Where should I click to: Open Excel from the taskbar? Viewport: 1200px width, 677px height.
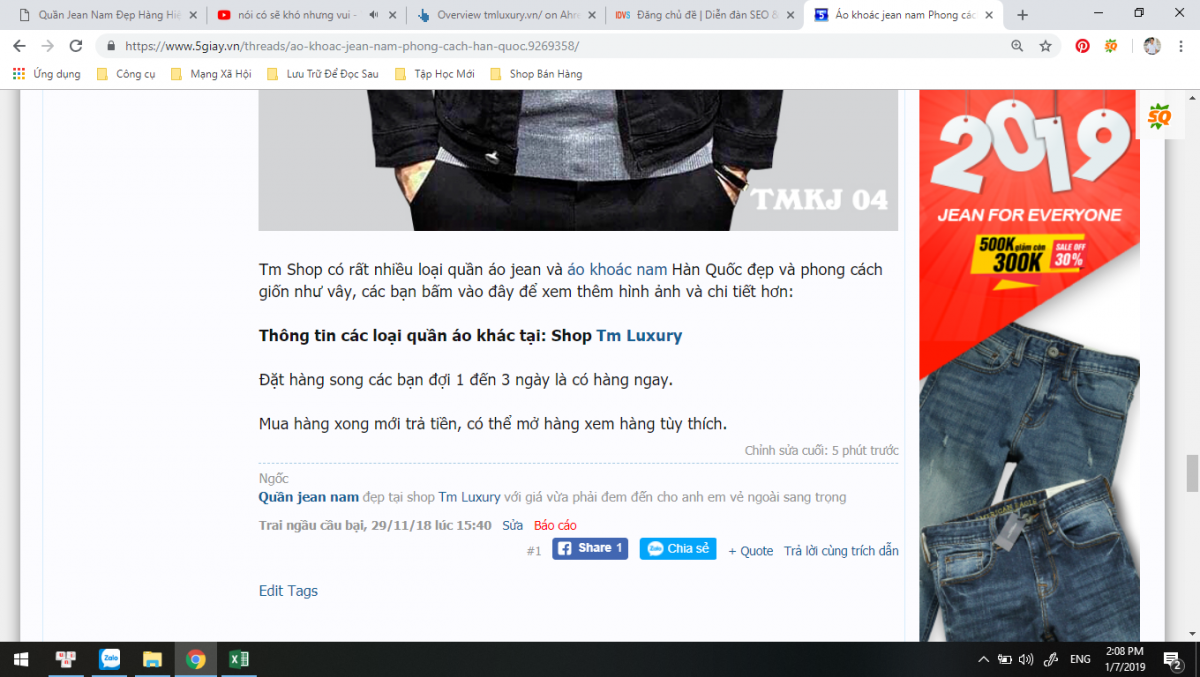point(239,659)
